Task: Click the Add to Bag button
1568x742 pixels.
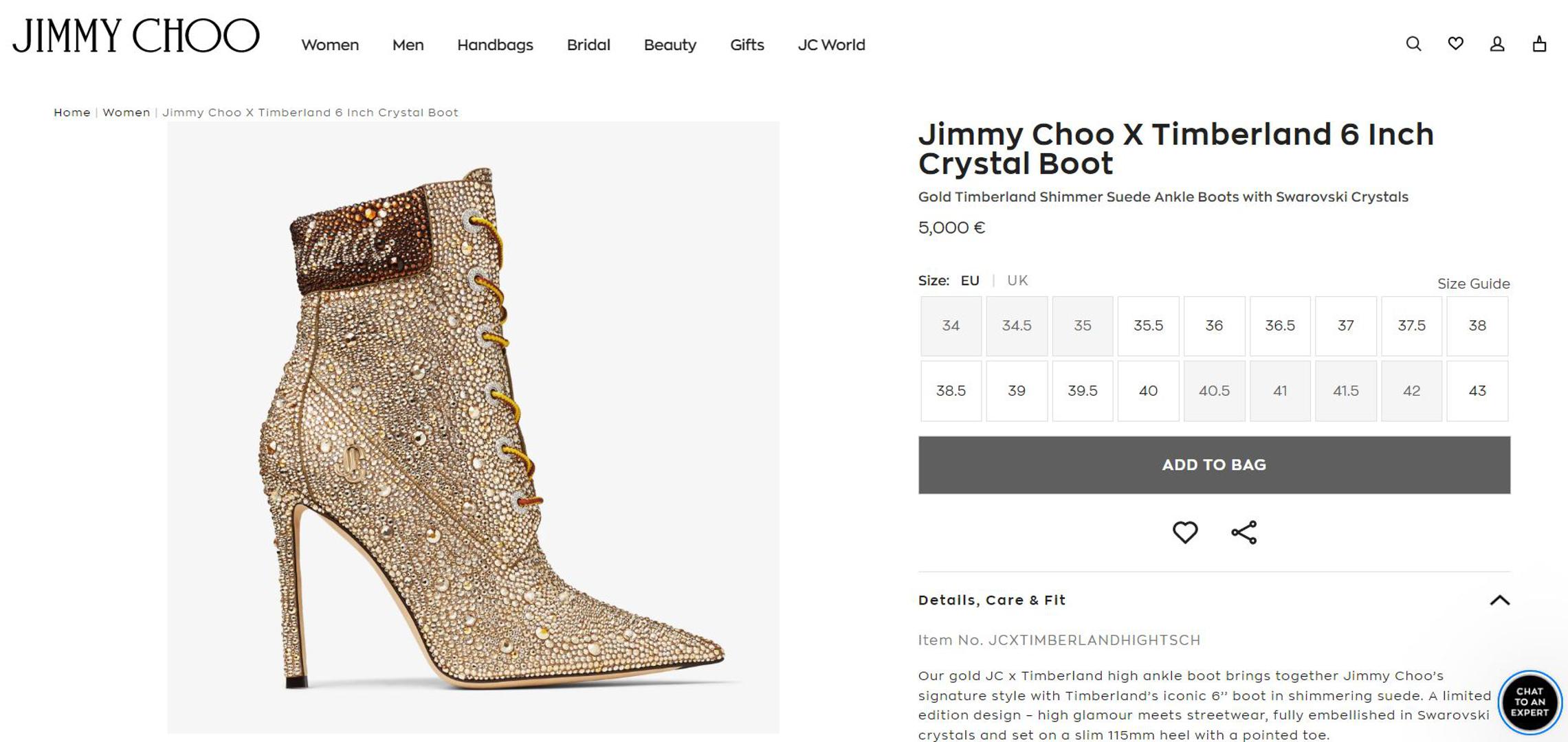Action: tap(1214, 465)
